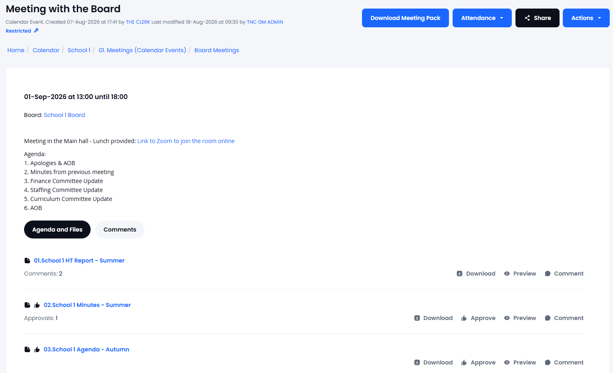The width and height of the screenshot is (613, 373).
Task: Click Download Meeting Pack button
Action: (405, 18)
